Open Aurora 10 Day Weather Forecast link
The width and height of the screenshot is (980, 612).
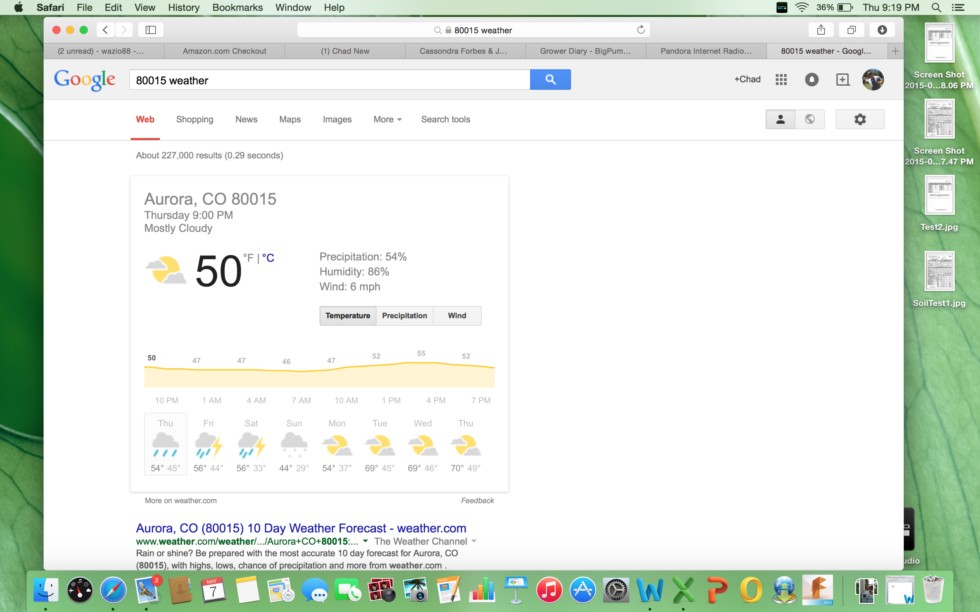tap(301, 528)
